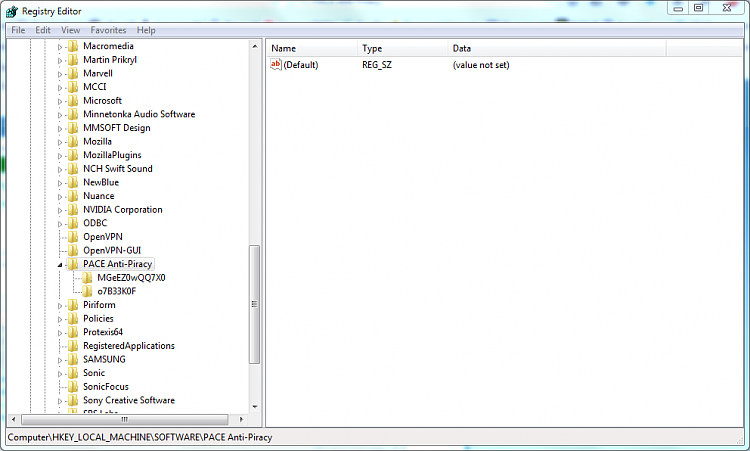Sort values by Type column header
The image size is (750, 451).
[x=402, y=48]
